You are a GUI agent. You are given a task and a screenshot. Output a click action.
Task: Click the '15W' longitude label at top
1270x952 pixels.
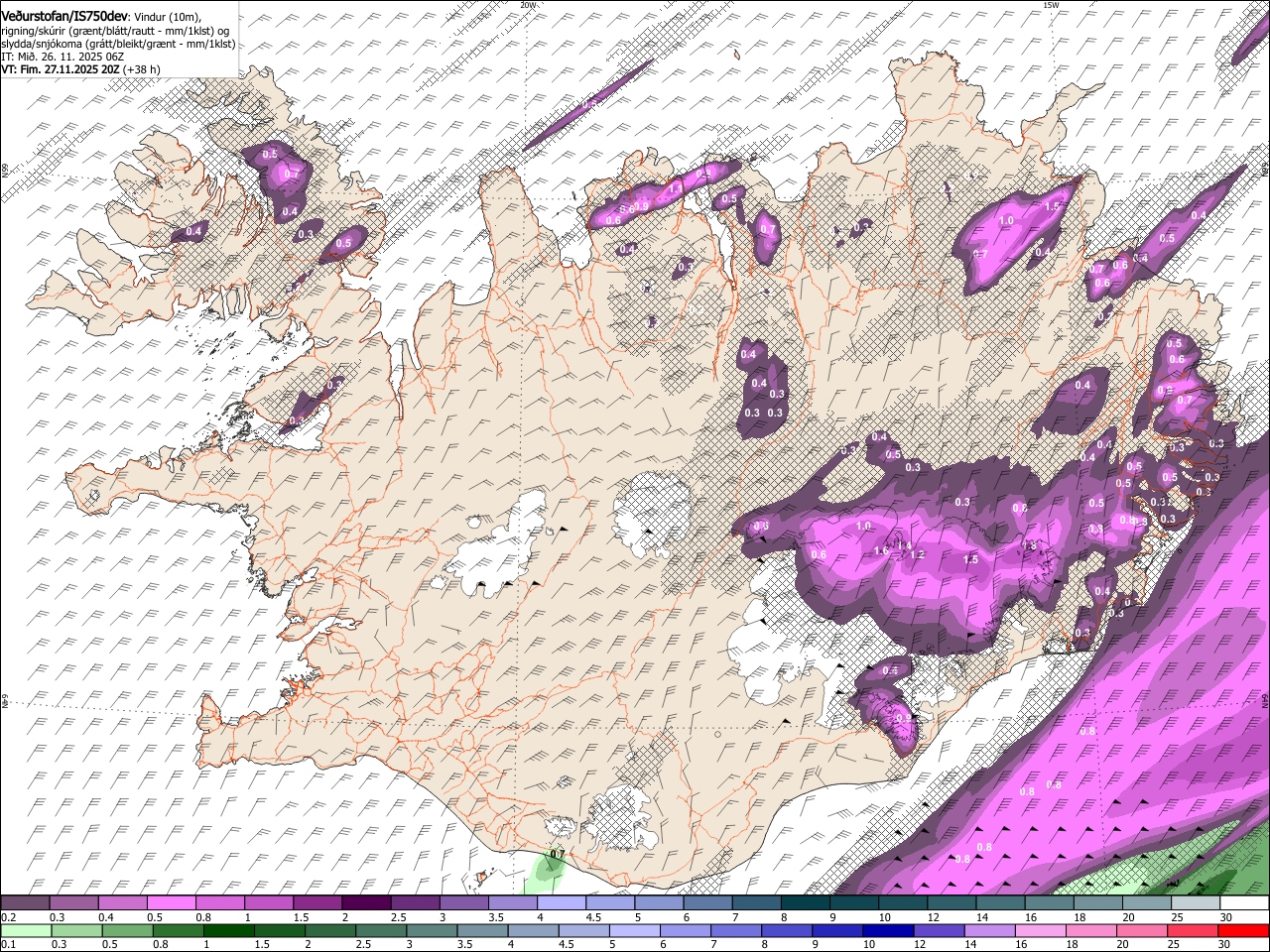1051,4
